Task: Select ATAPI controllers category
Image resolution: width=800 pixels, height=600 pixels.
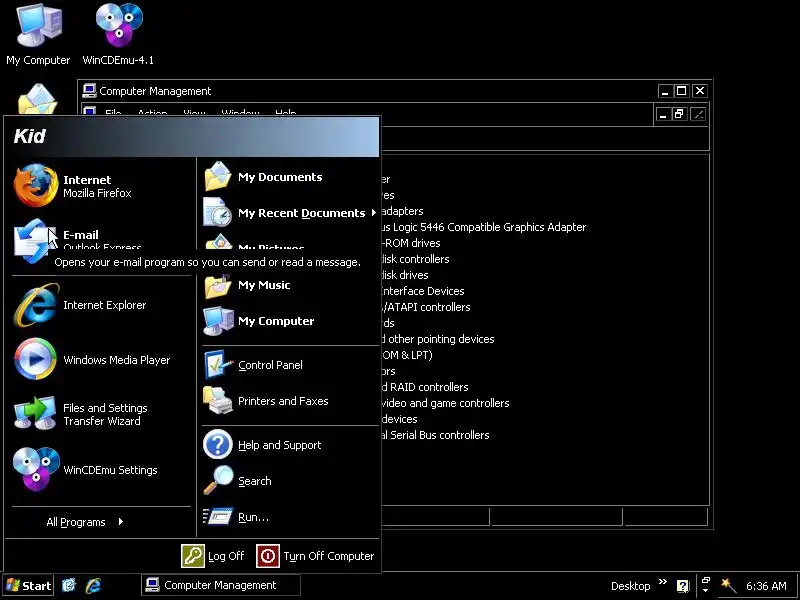Action: [426, 307]
